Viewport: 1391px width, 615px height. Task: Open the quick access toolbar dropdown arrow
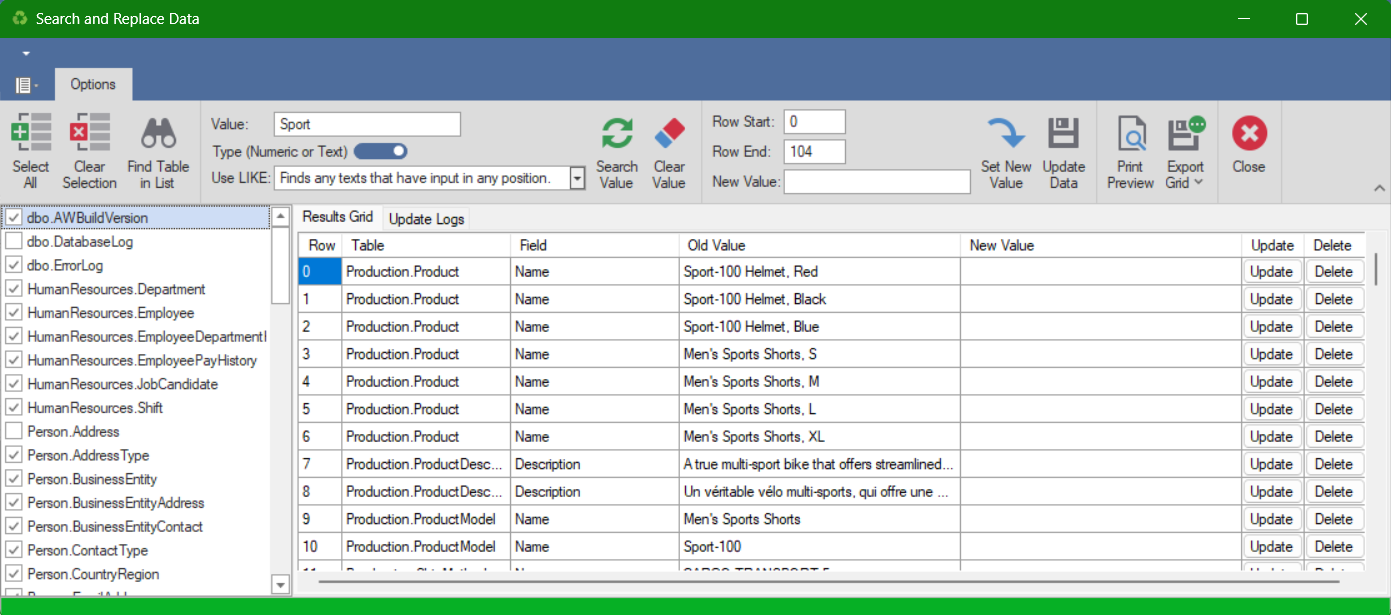26,53
